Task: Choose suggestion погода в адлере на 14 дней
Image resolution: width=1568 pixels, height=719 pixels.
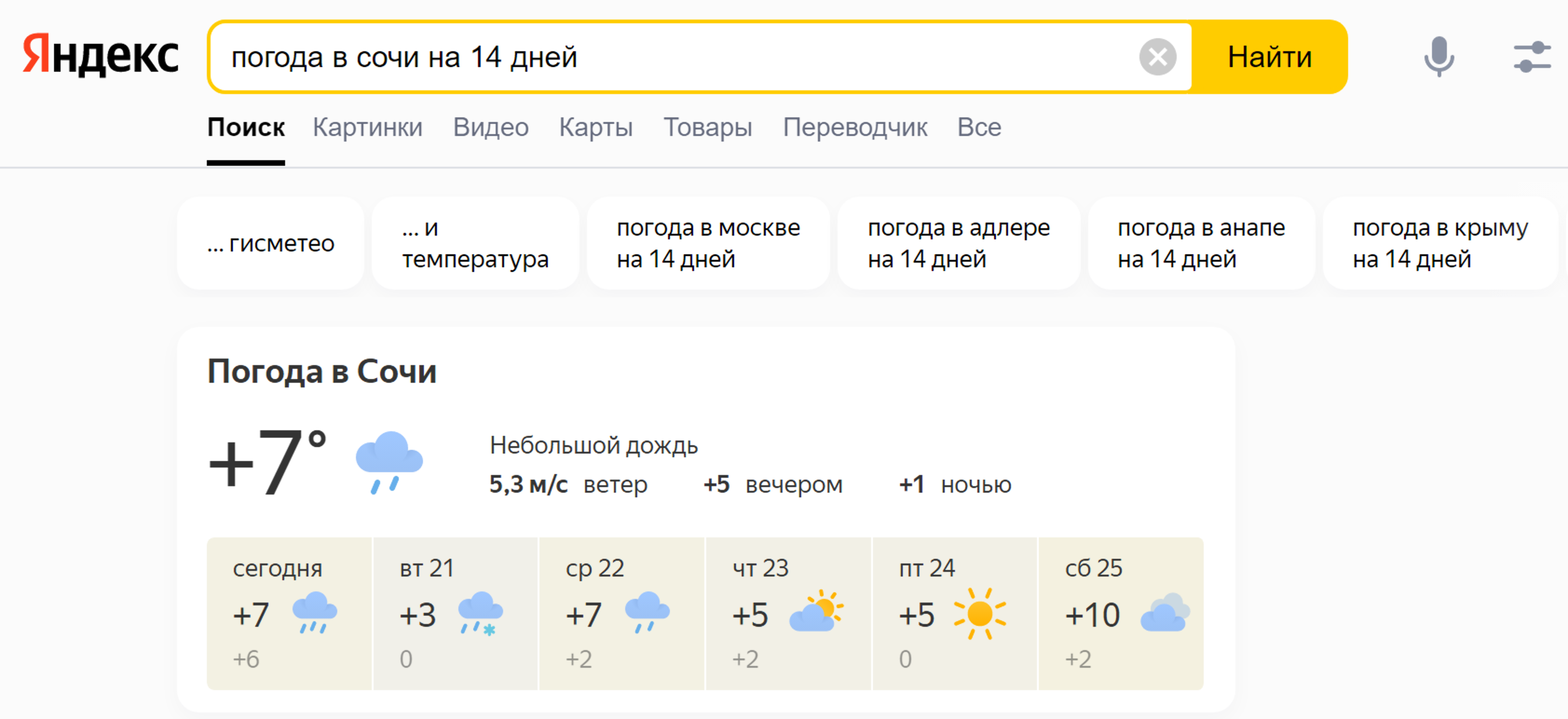Action: tap(959, 244)
